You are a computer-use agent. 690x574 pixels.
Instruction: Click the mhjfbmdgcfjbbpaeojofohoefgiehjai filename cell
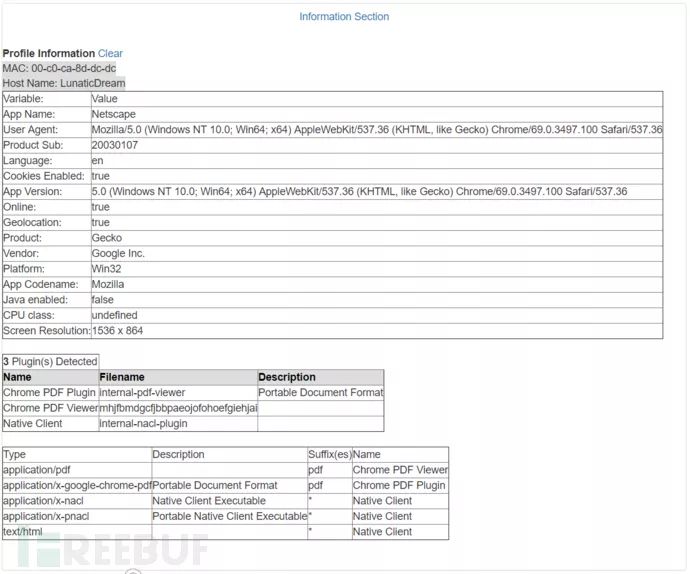tap(178, 408)
